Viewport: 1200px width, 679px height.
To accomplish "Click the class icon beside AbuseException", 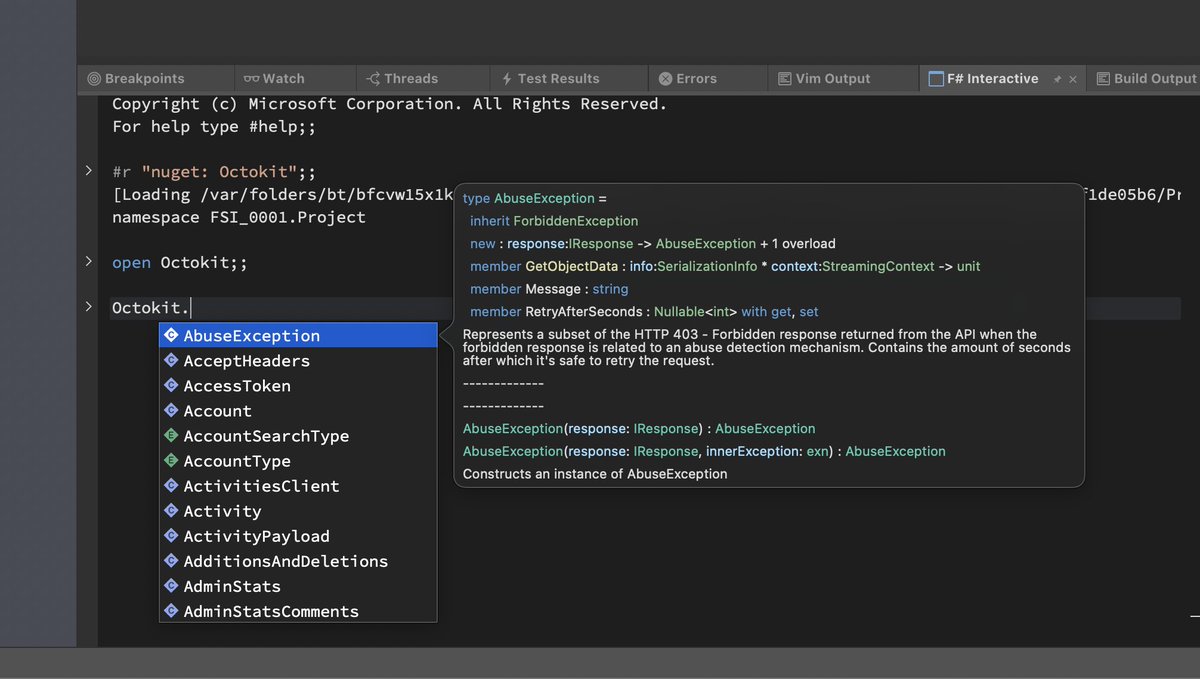I will point(171,336).
